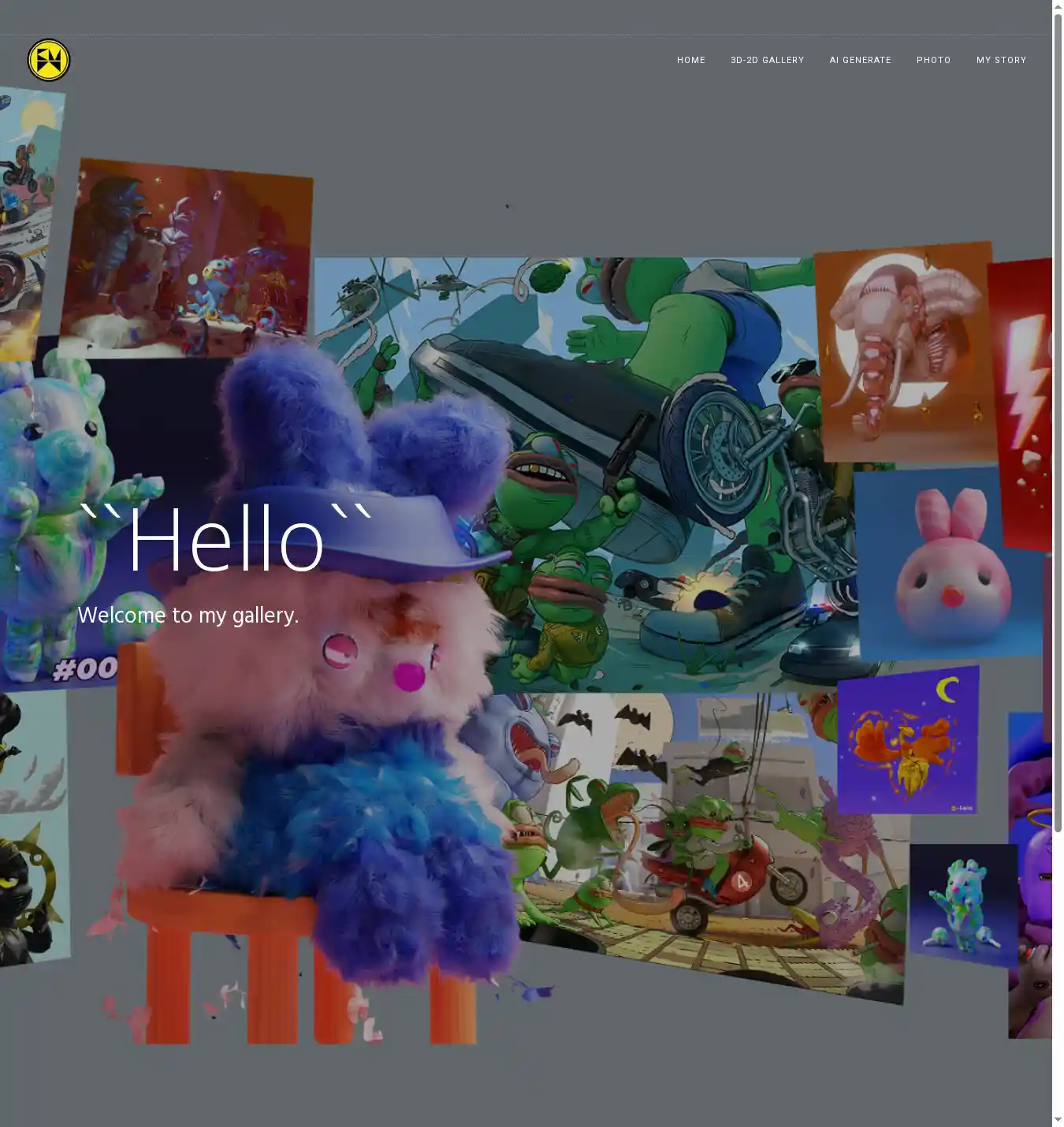Go to the 3D-2D GALLERY page
The image size is (1064, 1127).
pos(767,60)
